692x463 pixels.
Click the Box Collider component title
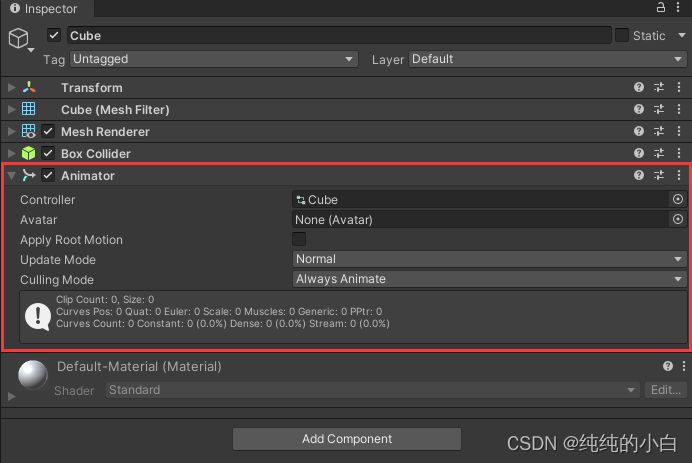point(96,154)
